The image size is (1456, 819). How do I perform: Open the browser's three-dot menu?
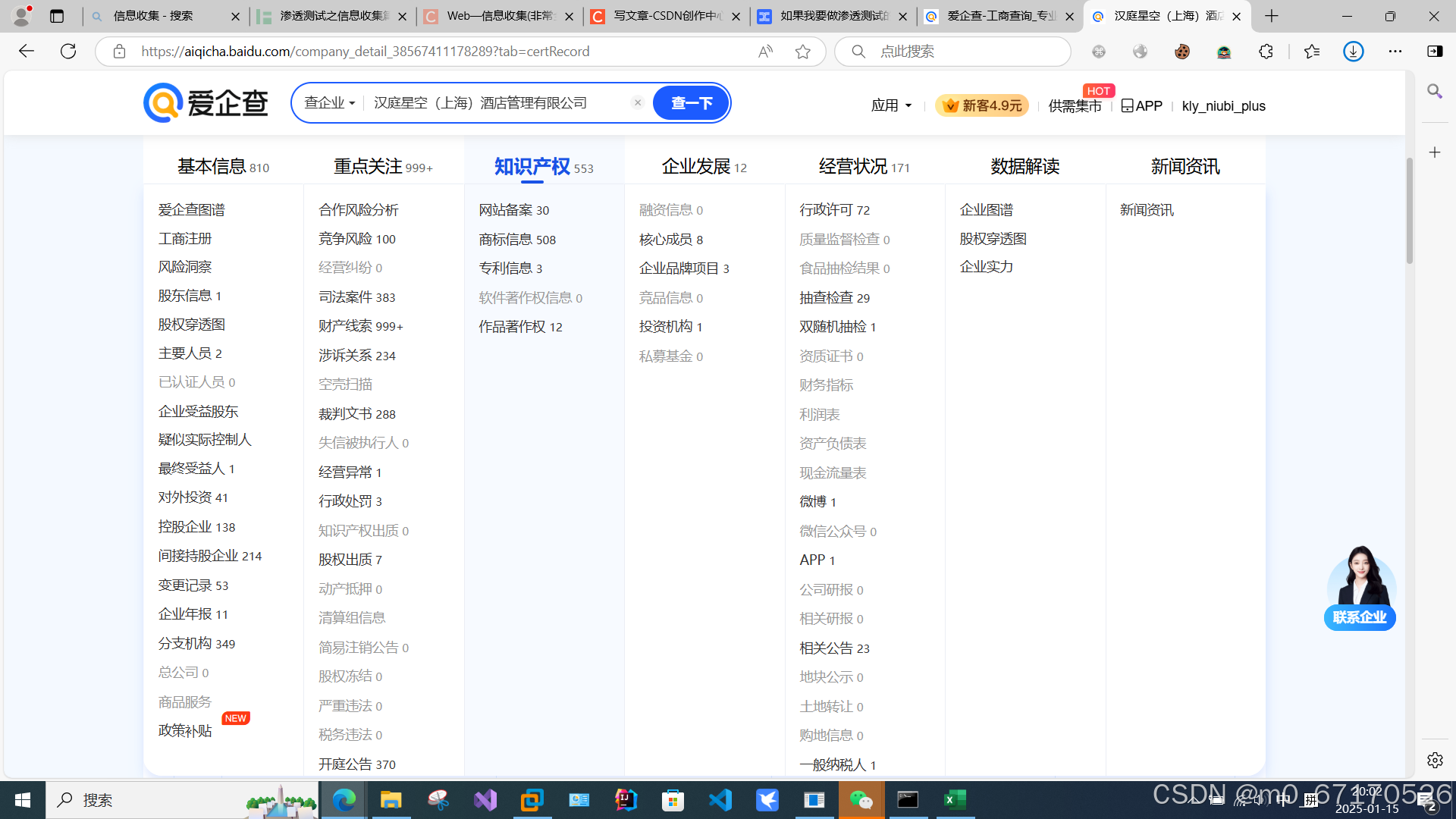1395,51
